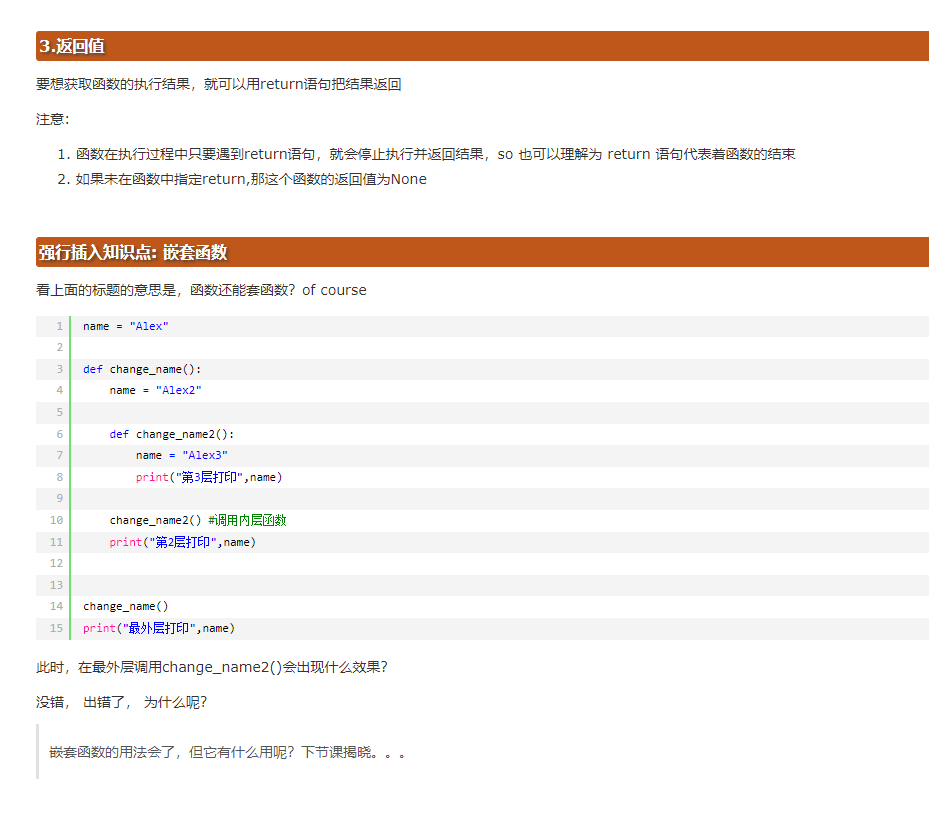The image size is (929, 819).
Task: Click the "Alex2" string literal
Action: click(x=178, y=391)
